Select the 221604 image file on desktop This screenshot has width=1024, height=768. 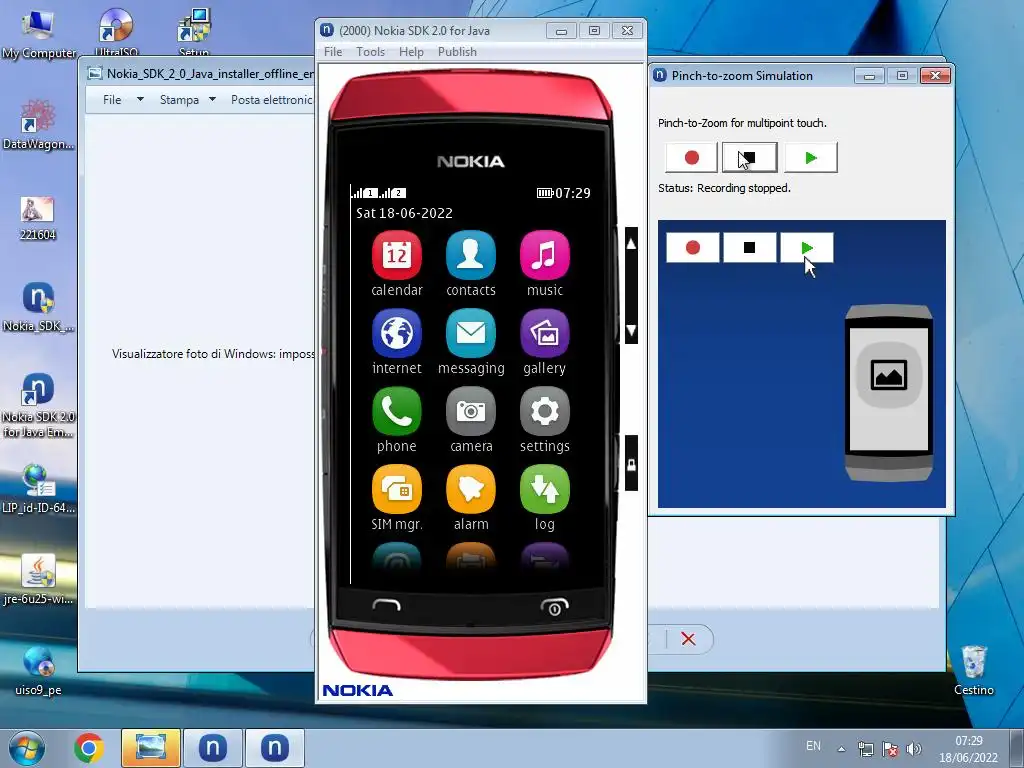pyautogui.click(x=37, y=219)
